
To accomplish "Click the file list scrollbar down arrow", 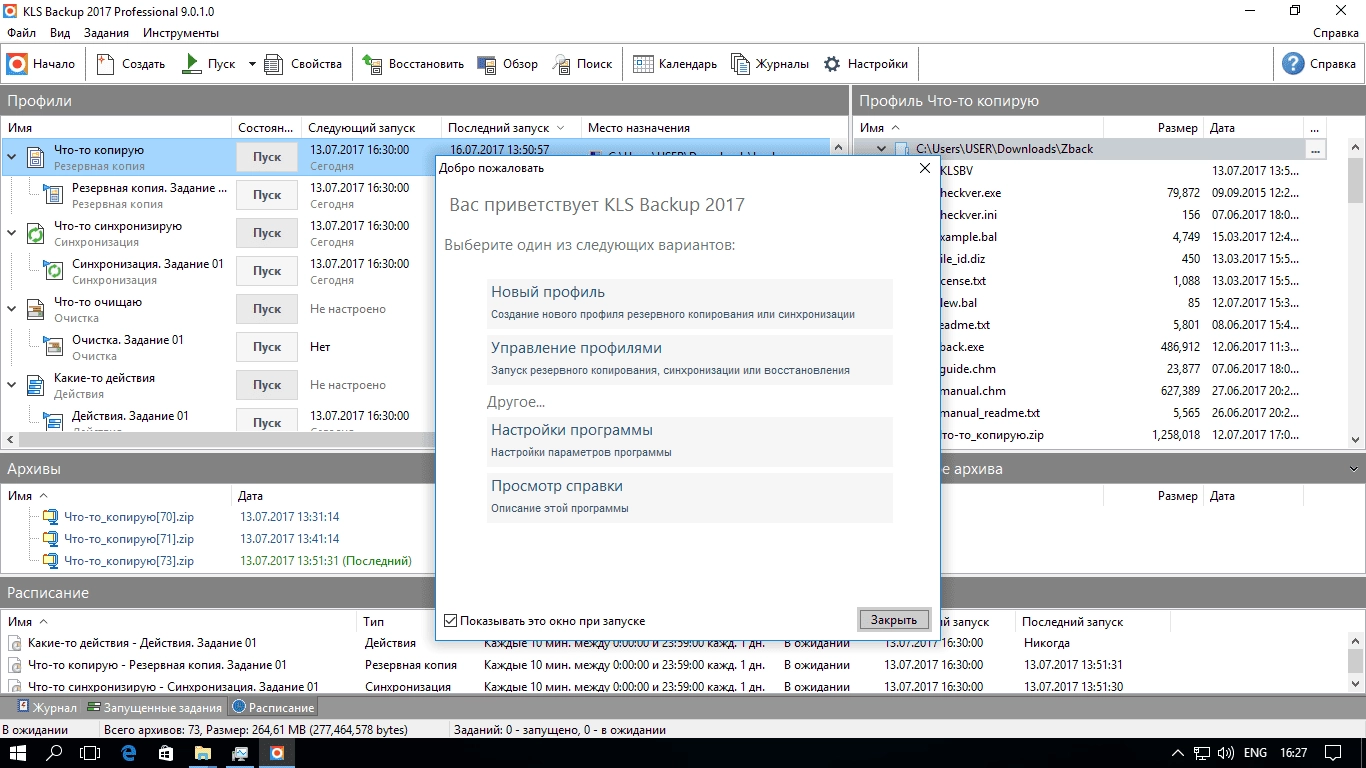I will (1356, 440).
